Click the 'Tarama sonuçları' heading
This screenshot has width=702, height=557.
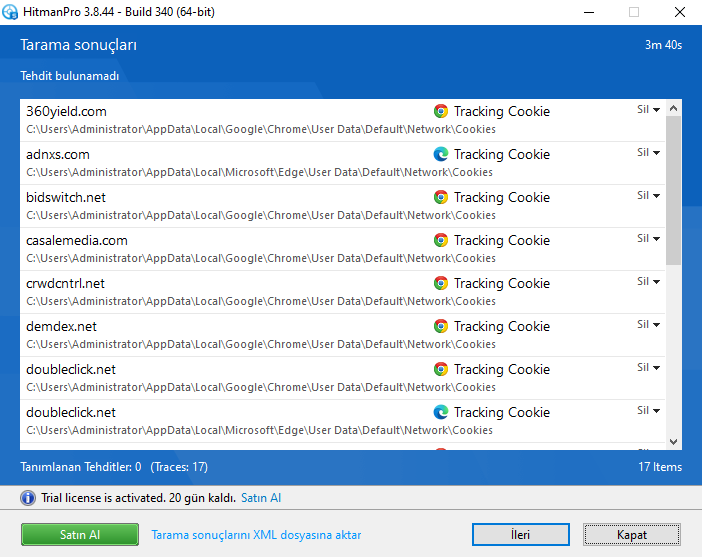tap(78, 45)
